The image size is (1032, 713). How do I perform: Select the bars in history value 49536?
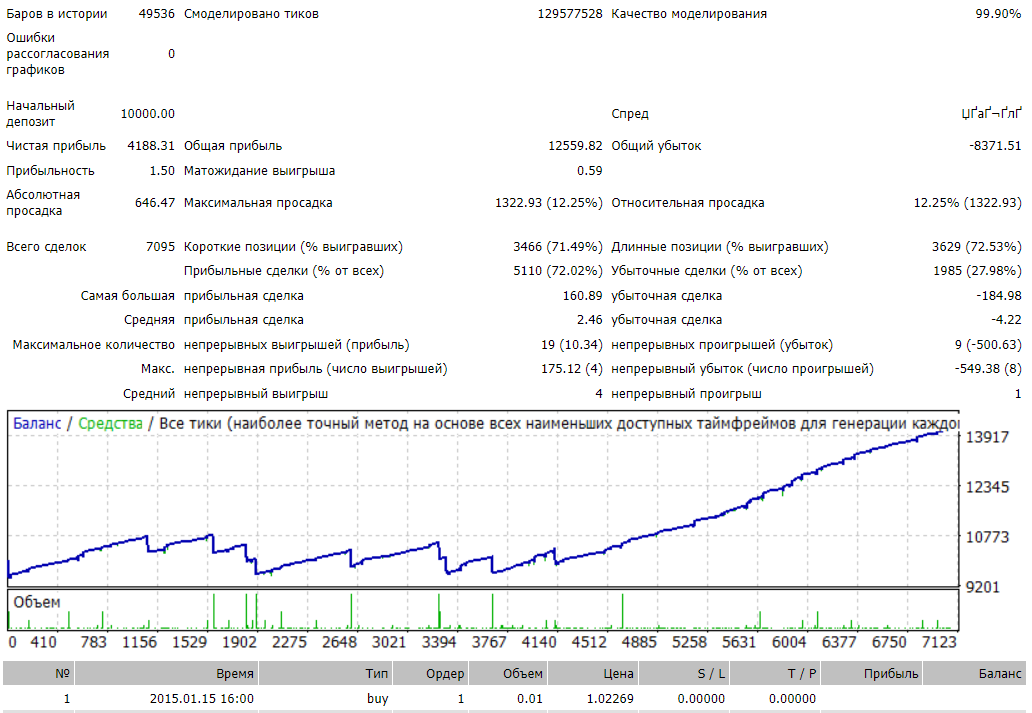coord(157,14)
